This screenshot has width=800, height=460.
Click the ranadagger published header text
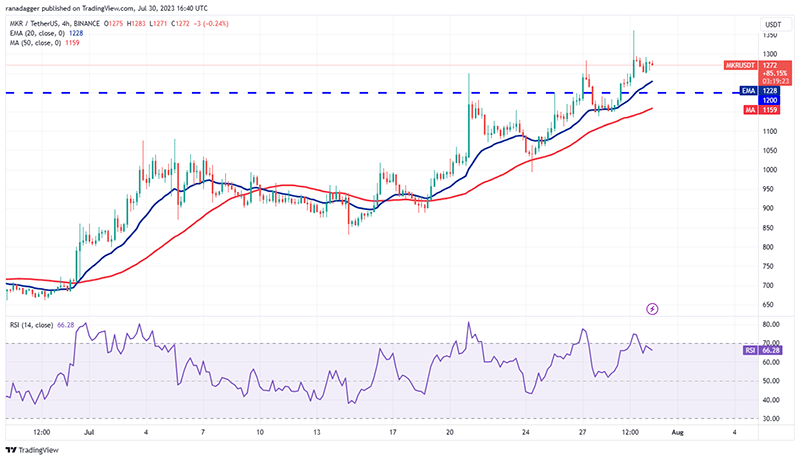tap(107, 8)
